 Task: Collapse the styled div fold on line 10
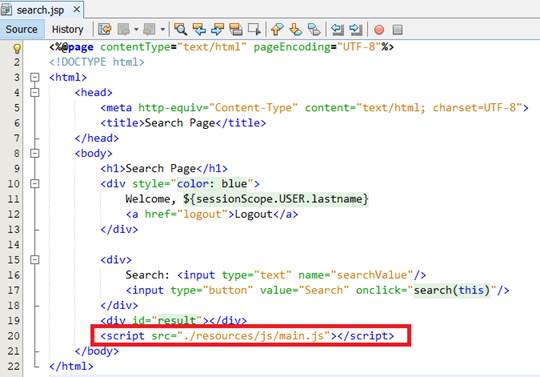click(x=34, y=184)
